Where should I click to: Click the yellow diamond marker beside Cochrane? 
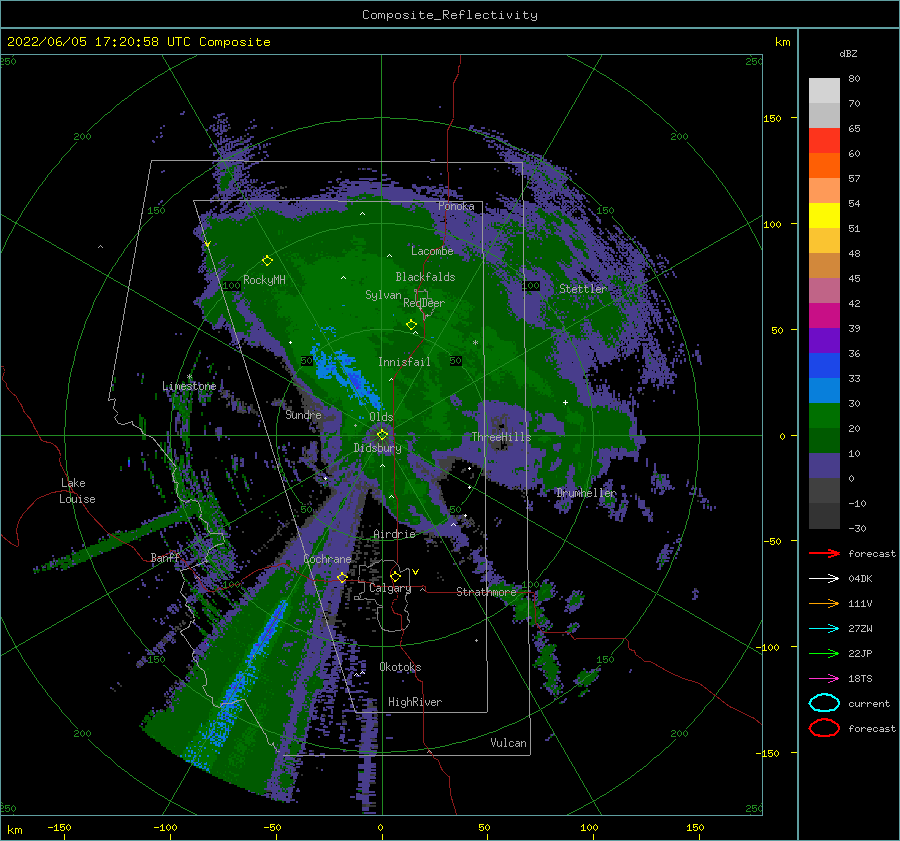coord(342,577)
